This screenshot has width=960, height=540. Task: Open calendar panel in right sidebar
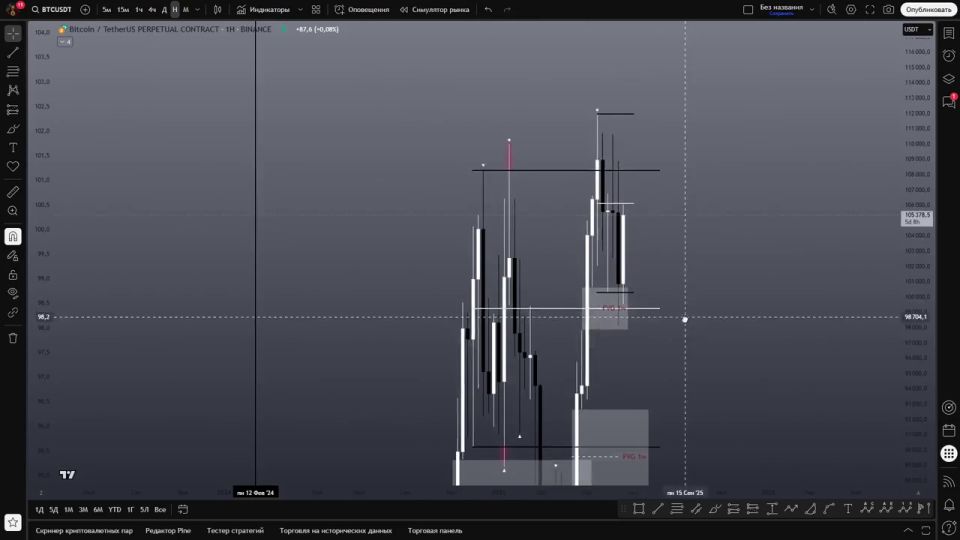(948, 430)
